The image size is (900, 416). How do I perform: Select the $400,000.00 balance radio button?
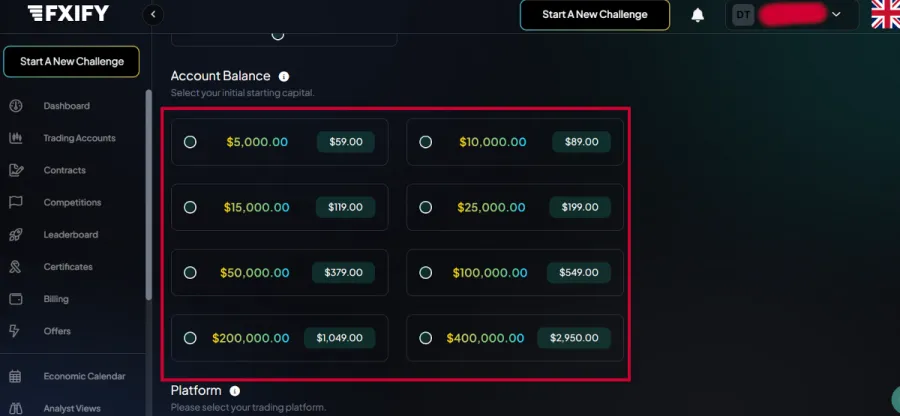[426, 338]
